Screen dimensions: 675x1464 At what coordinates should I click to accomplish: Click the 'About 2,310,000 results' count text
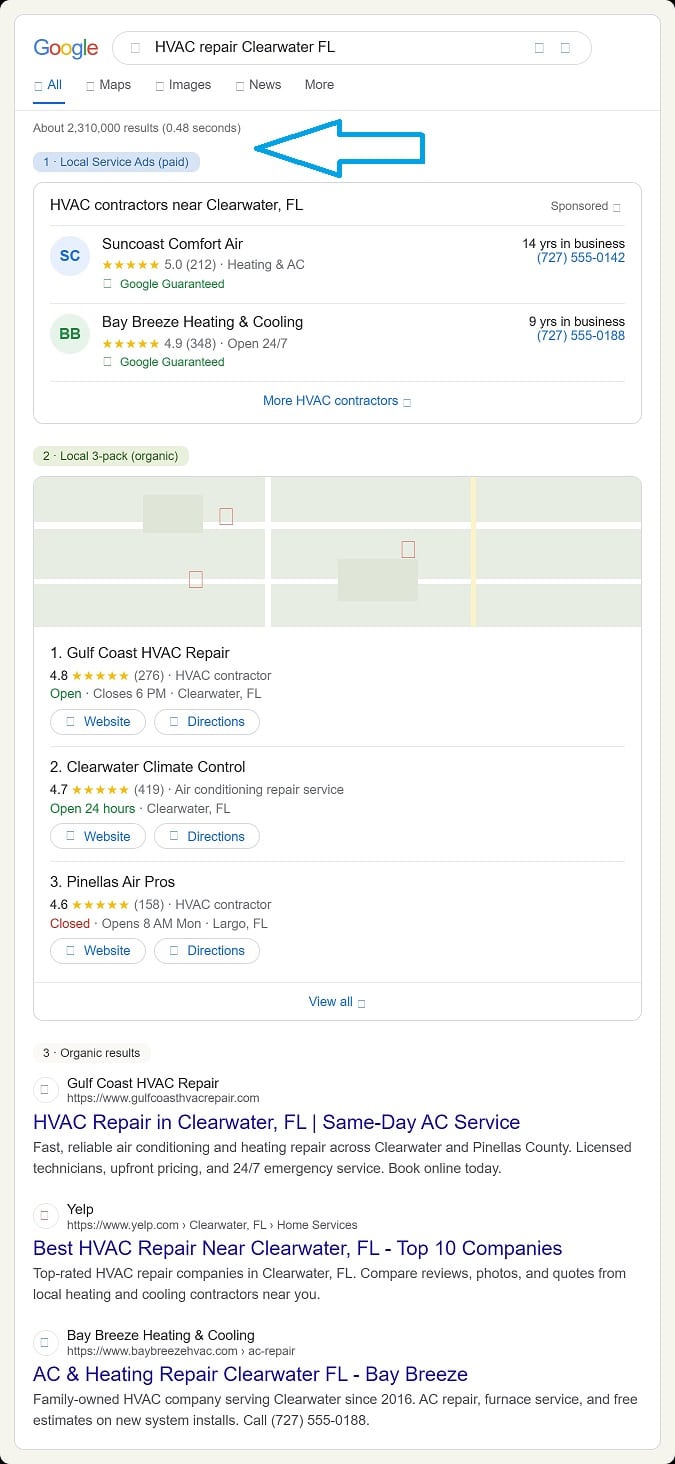click(x=137, y=128)
